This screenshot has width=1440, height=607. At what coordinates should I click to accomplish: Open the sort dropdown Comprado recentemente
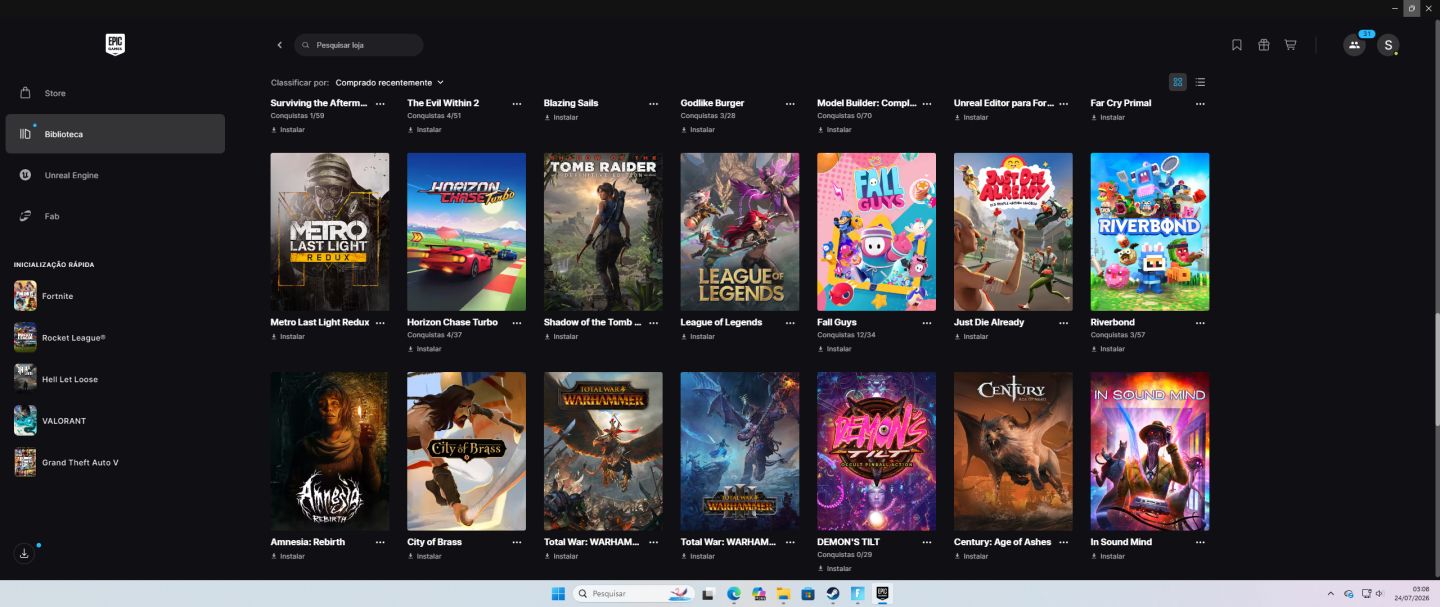click(389, 82)
